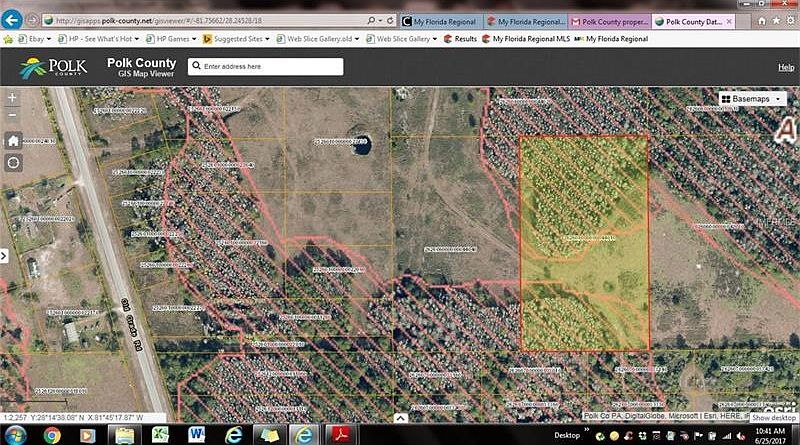Open the browser Tools gear icon
The width and height of the screenshot is (800, 445).
791,21
